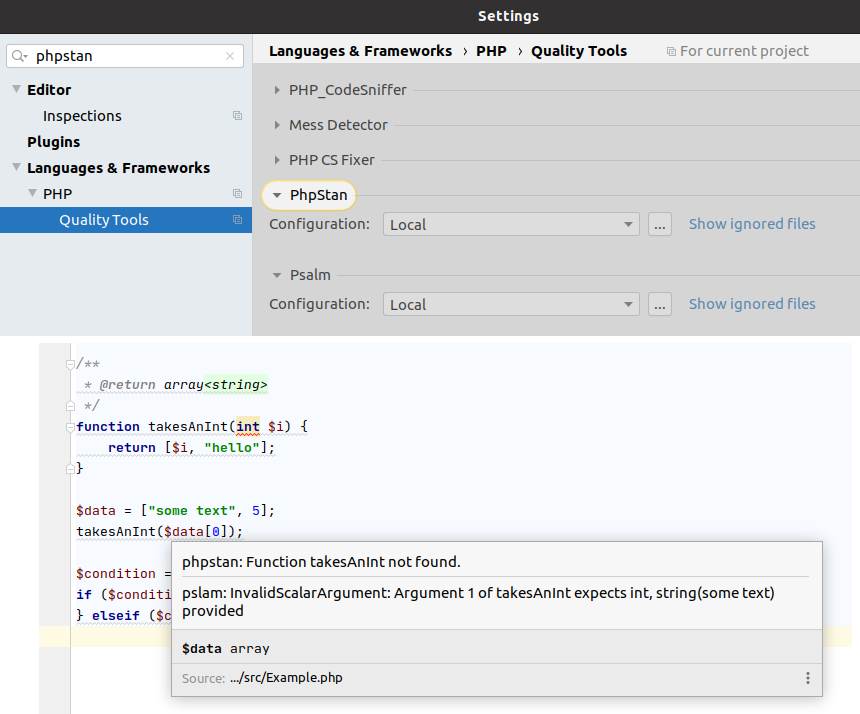
Task: Open the Plugins settings page
Action: click(54, 141)
